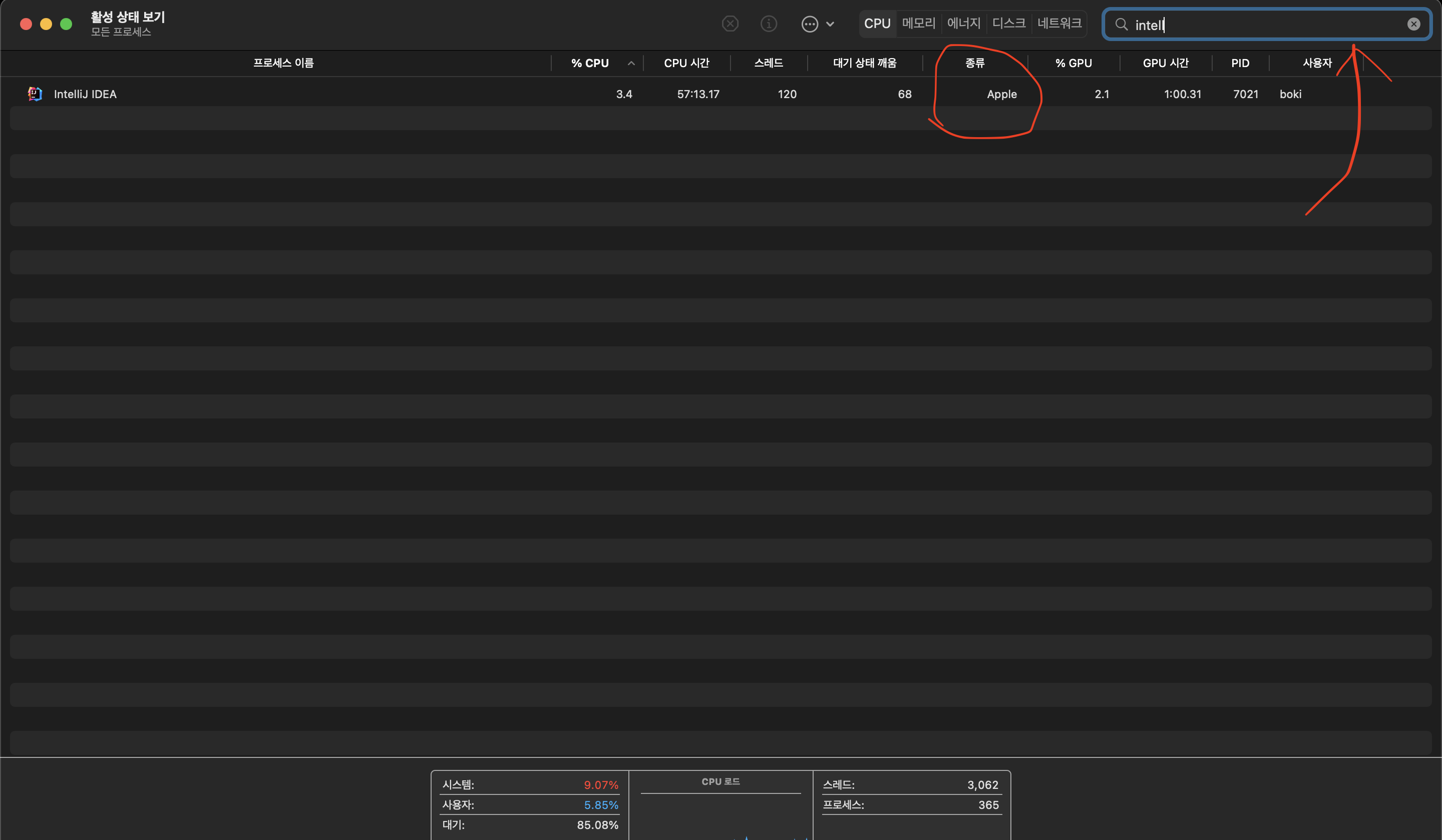The width and height of the screenshot is (1442, 840).
Task: Open the process info (i) icon
Action: pos(769,24)
